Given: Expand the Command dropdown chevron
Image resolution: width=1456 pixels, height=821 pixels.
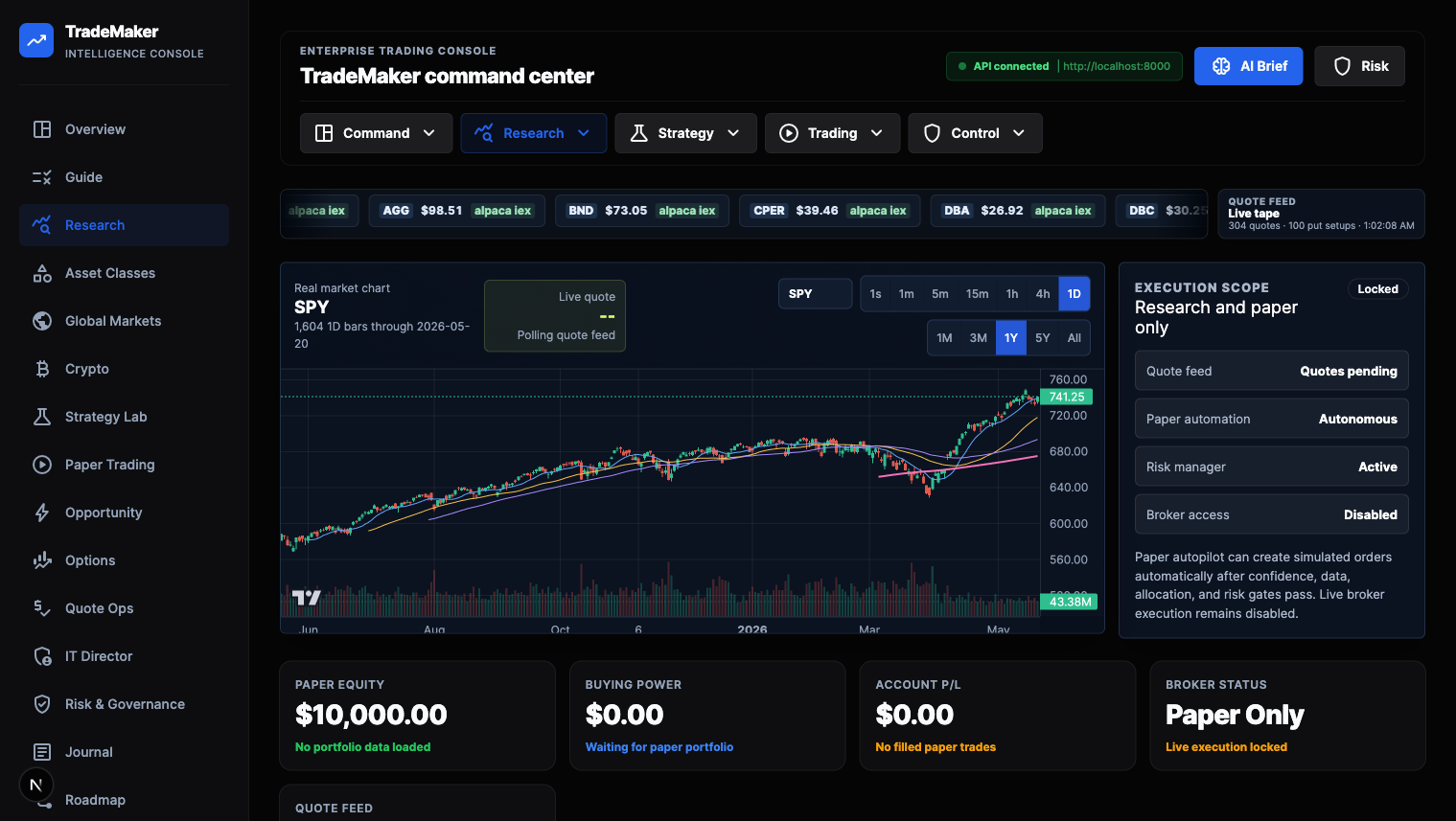Looking at the screenshot, I should point(429,133).
